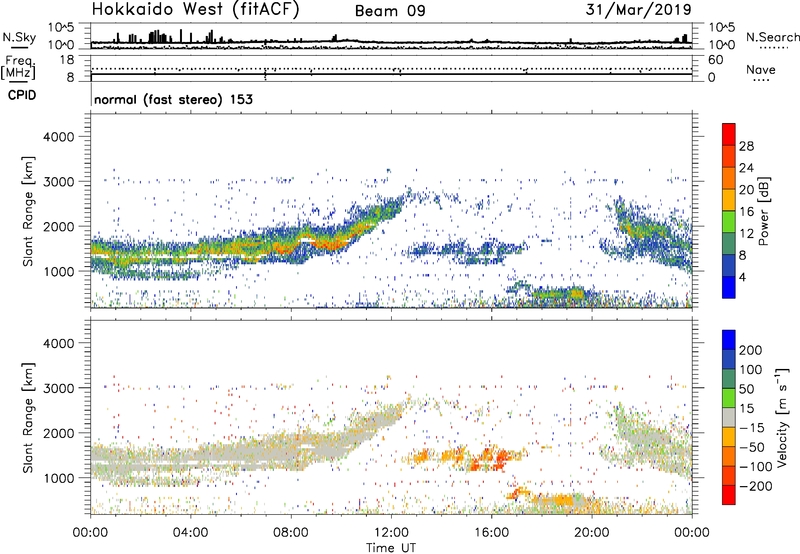Click the Velocity colorbar blue 200 segment
Screen dimensions: 800x554
click(x=729, y=339)
